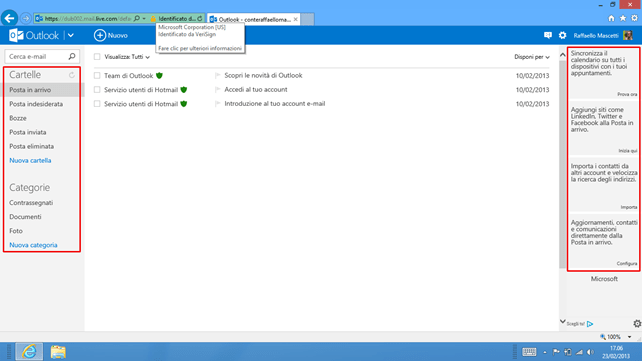Open the messaging chat icon
642x361 pixels.
click(x=547, y=36)
